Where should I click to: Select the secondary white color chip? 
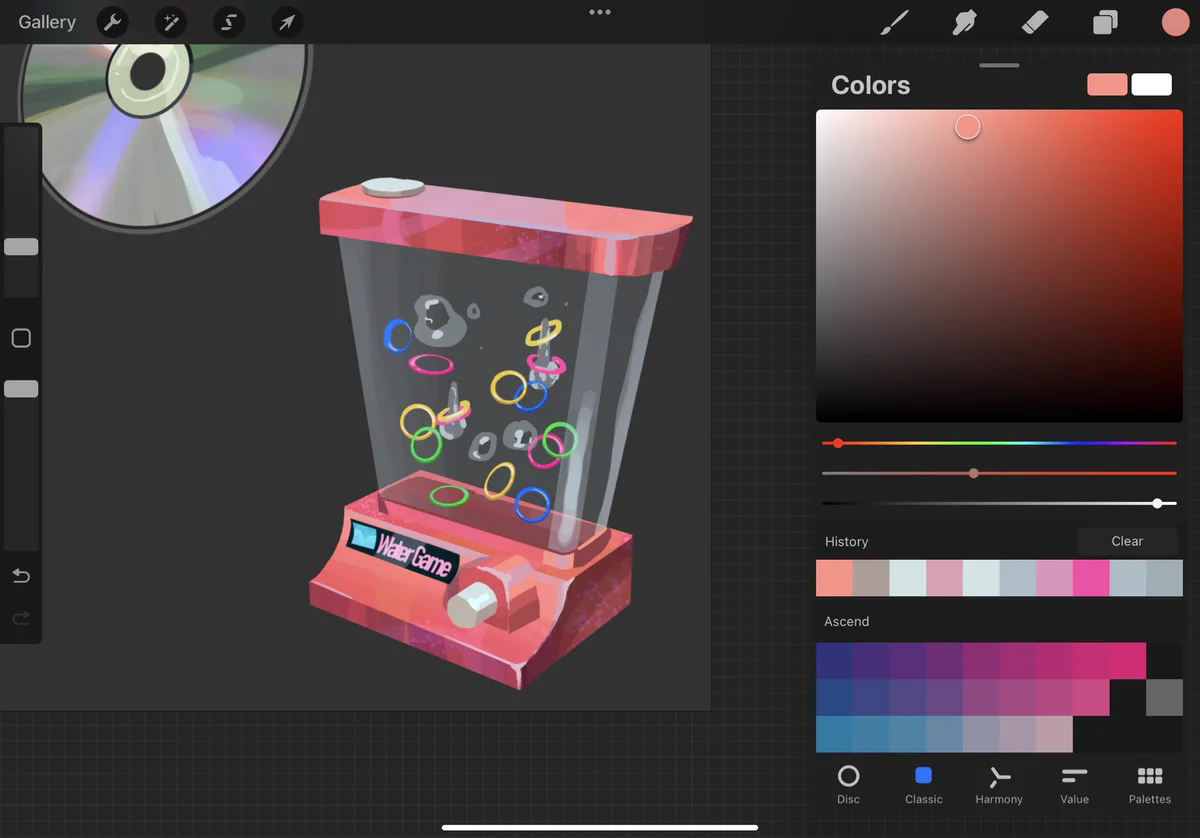1152,85
